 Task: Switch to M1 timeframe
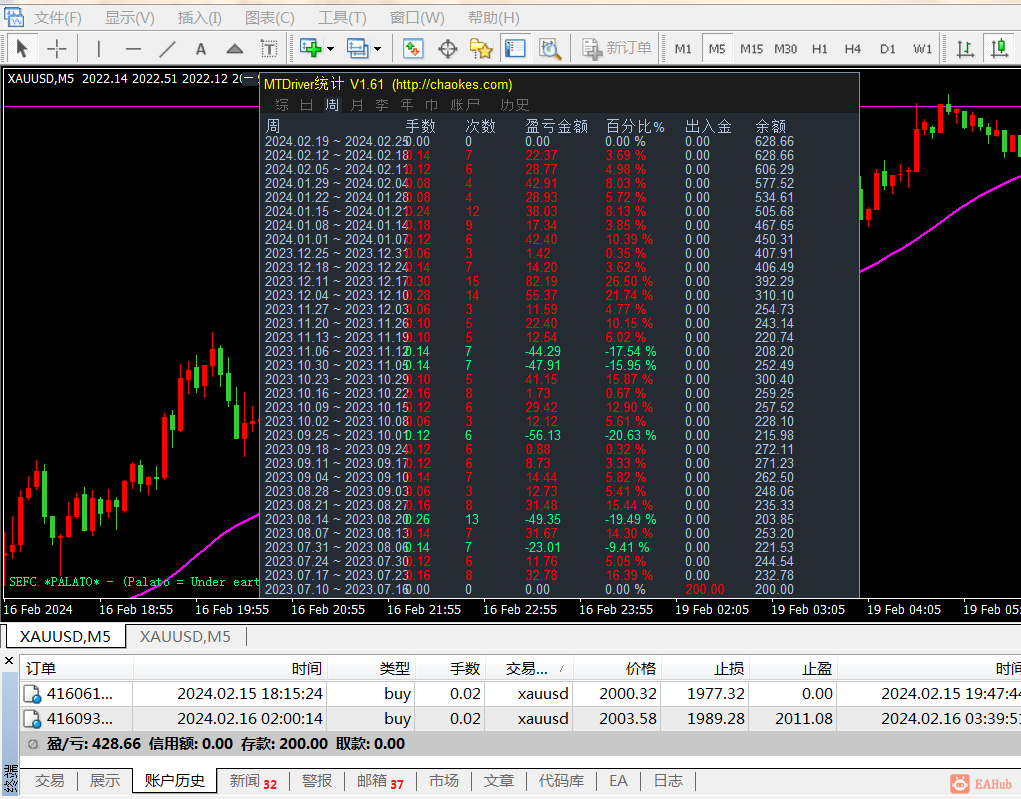[683, 49]
